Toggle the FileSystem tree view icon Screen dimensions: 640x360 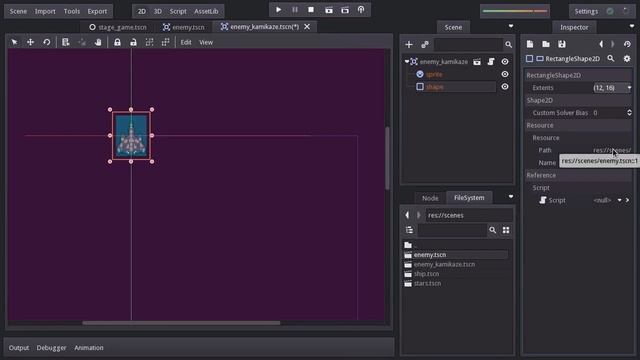click(409, 230)
